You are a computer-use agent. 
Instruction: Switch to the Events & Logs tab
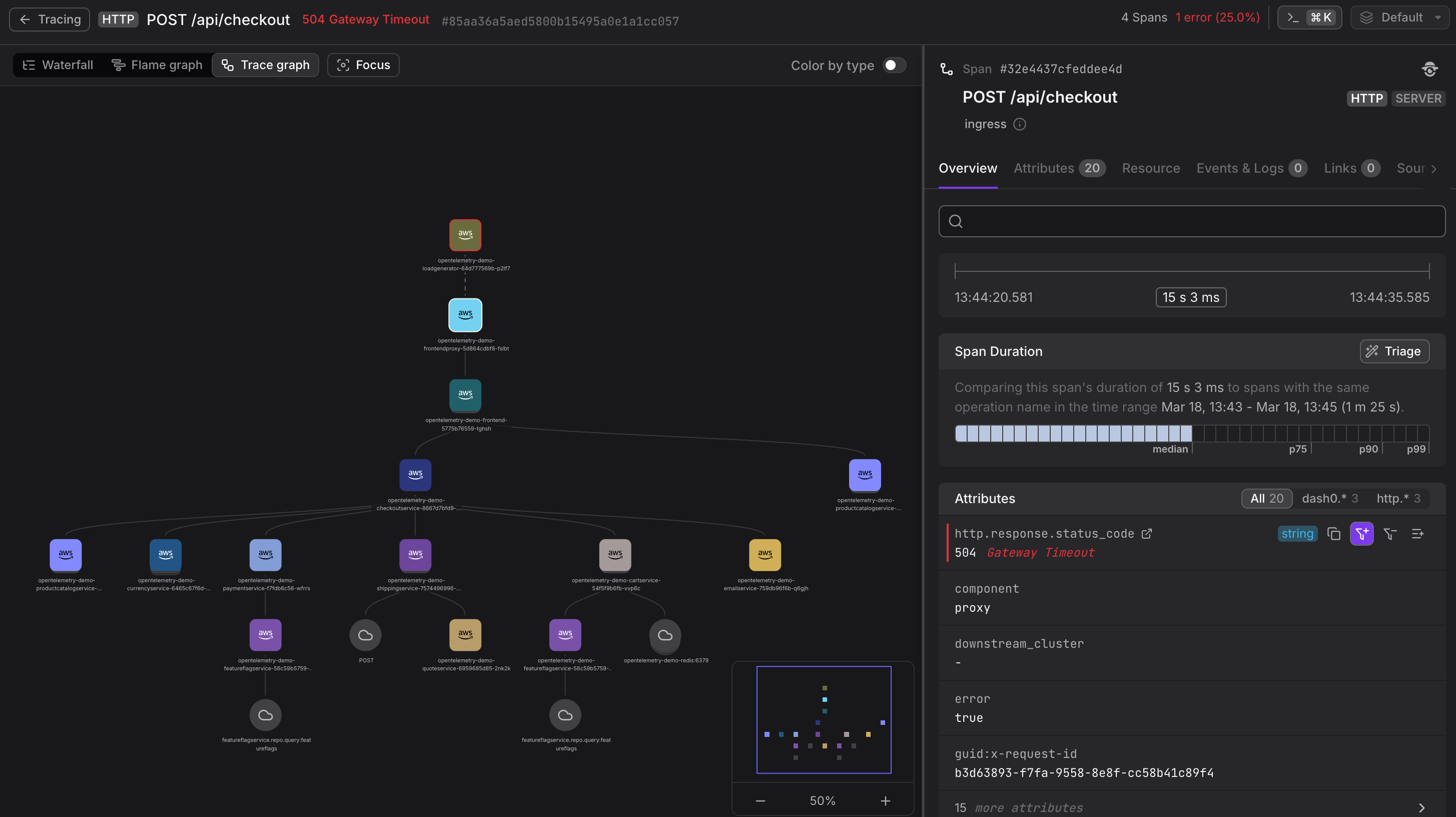pyautogui.click(x=1251, y=168)
